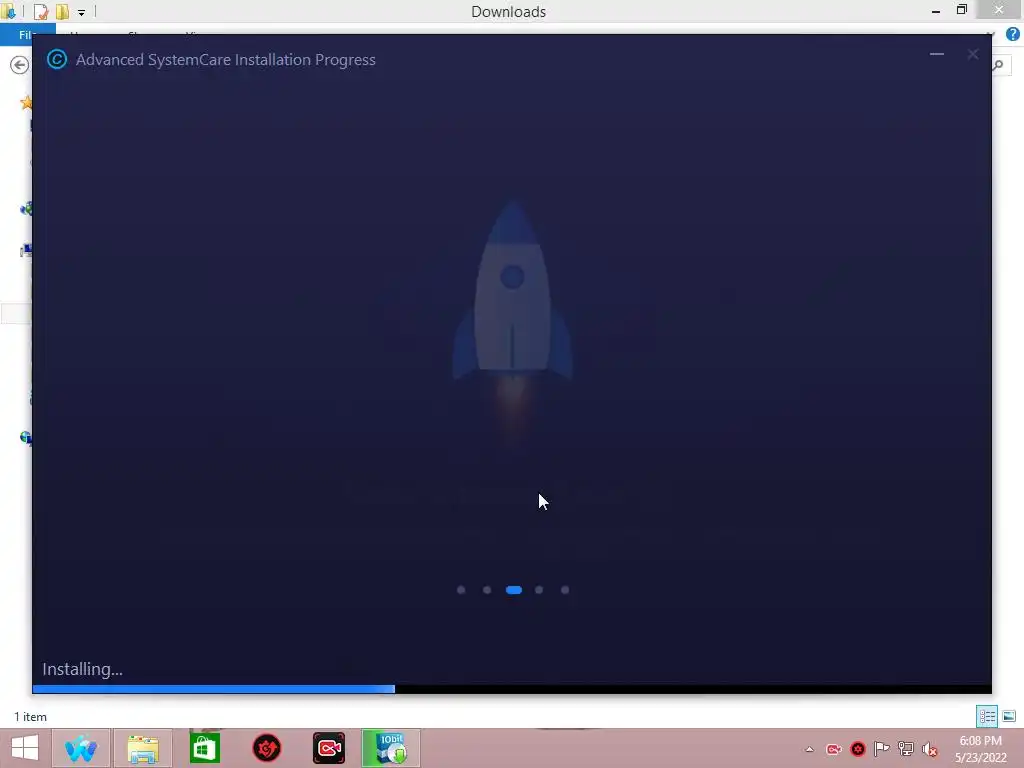
Task: Click the red gear tray icon
Action: [x=858, y=749]
